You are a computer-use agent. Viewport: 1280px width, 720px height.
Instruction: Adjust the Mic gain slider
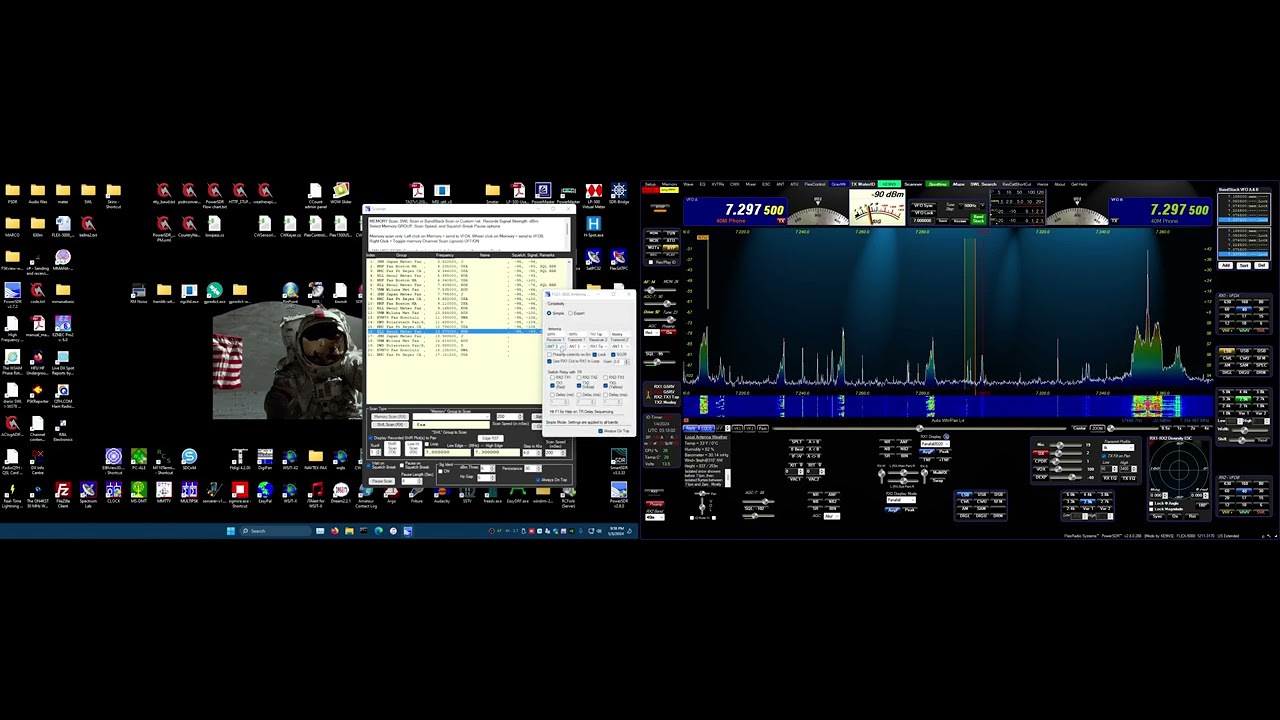(1066, 445)
